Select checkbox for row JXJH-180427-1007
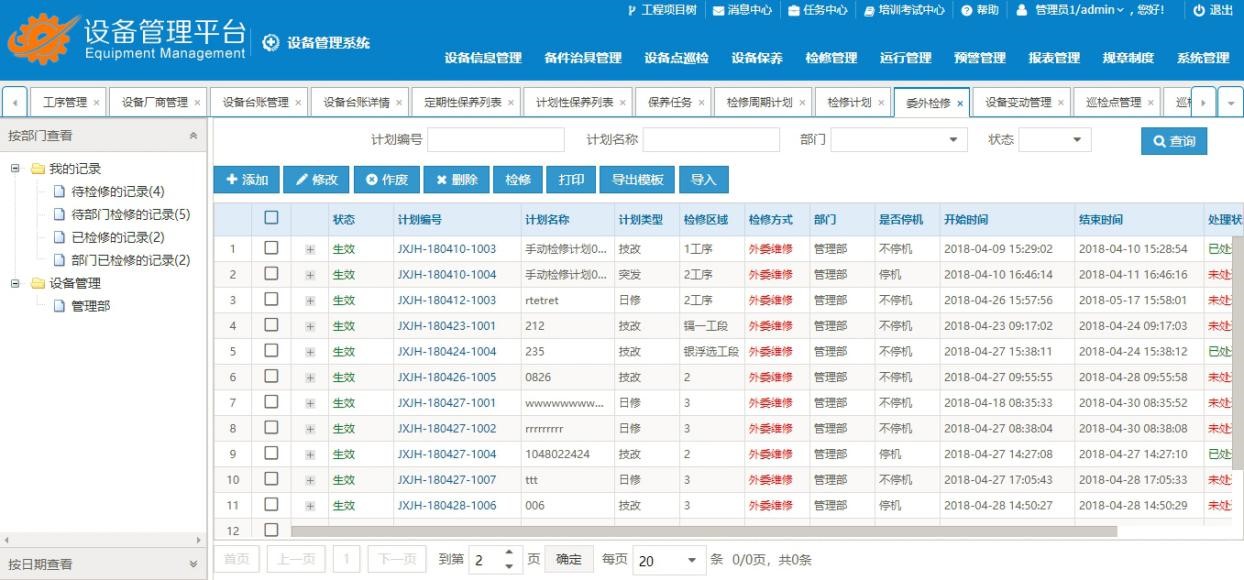The height and width of the screenshot is (580, 1244). 271,480
